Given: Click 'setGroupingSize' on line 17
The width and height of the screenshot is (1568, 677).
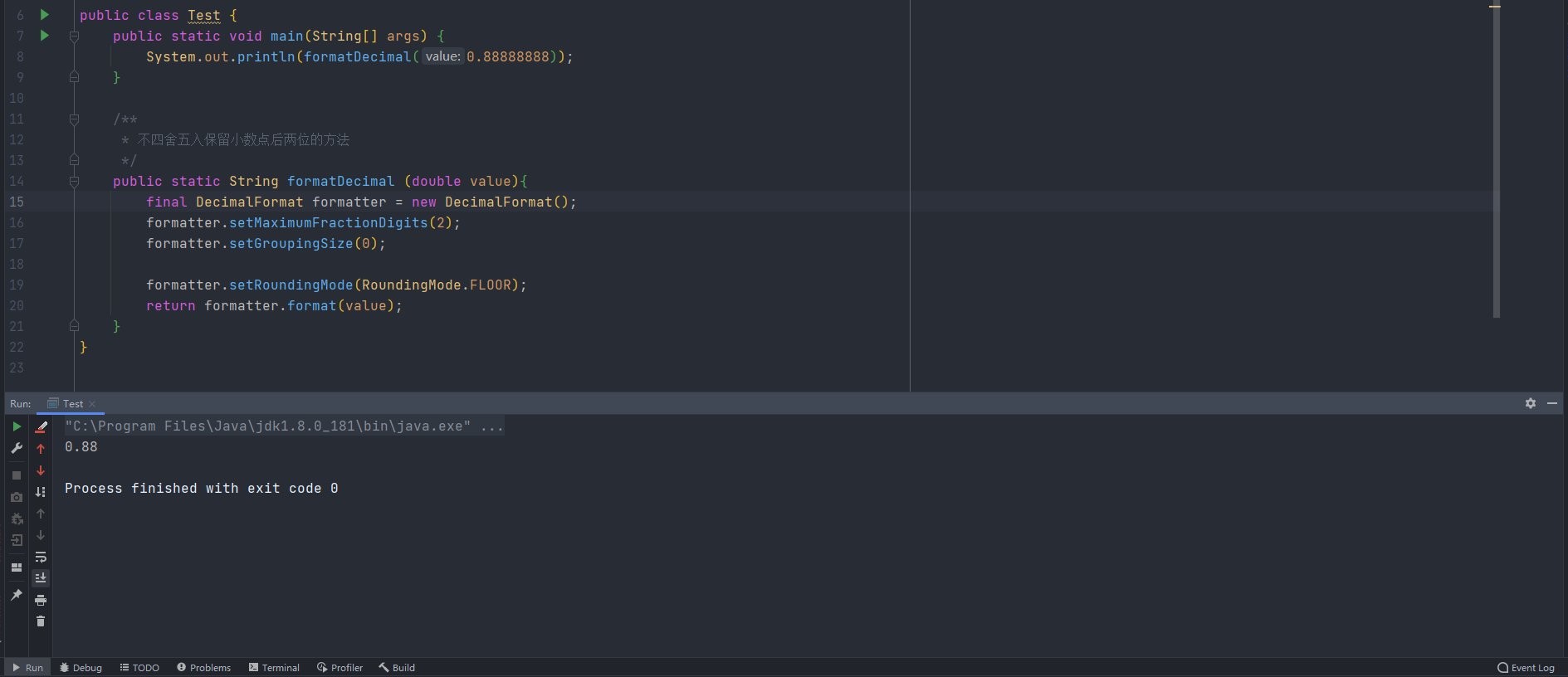Looking at the screenshot, I should pos(291,244).
